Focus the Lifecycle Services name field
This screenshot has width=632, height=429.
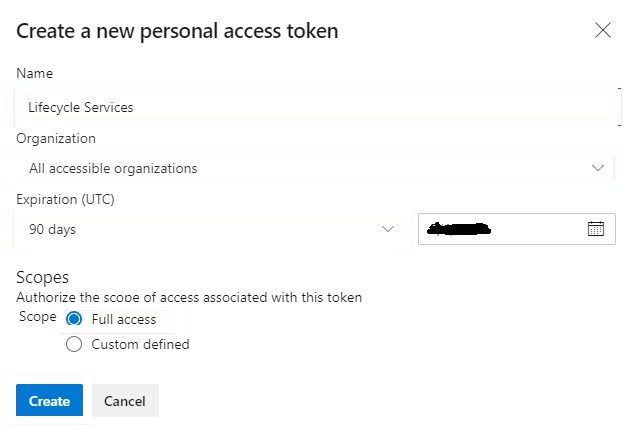(x=317, y=107)
